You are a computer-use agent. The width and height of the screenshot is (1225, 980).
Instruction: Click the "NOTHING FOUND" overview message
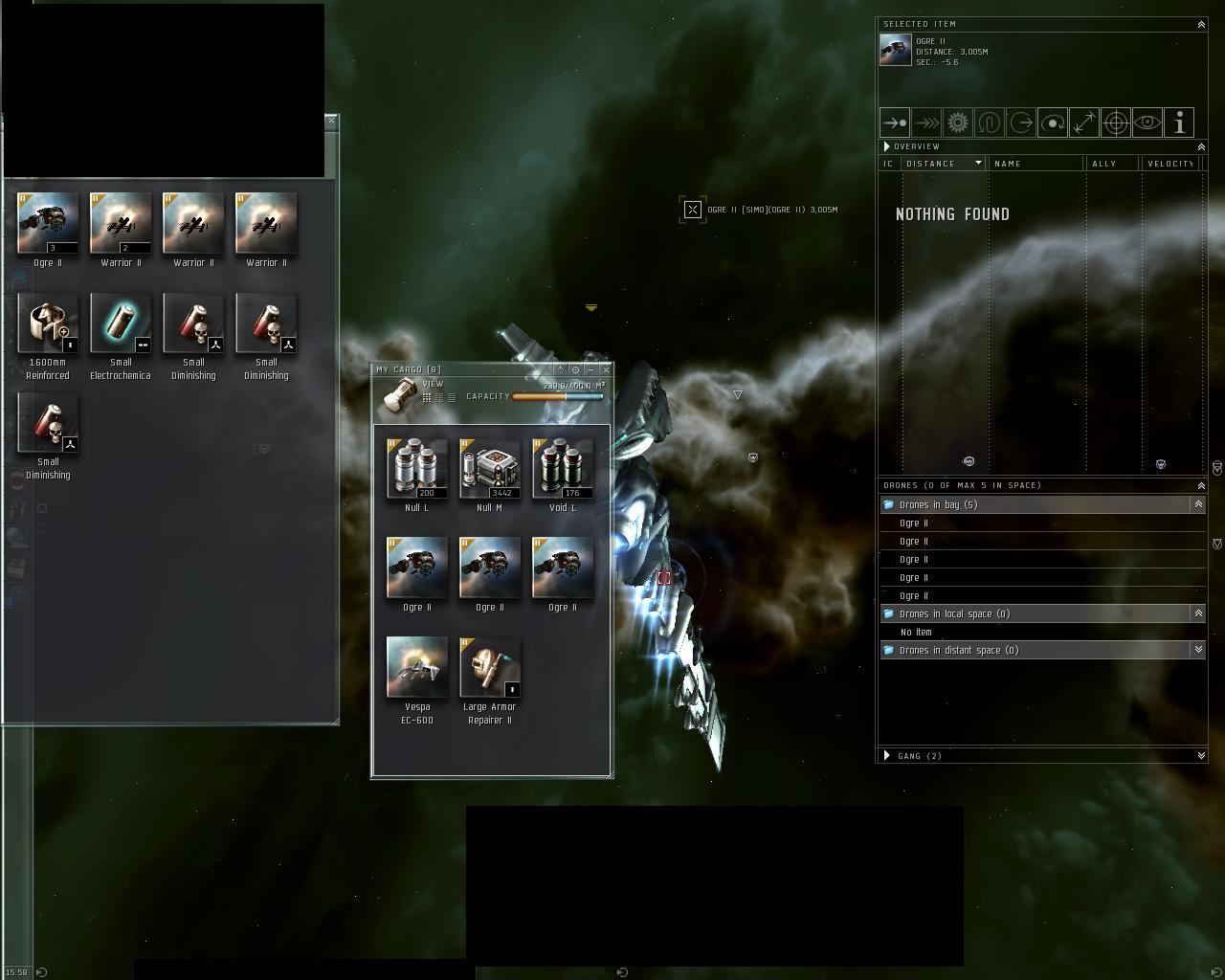pos(952,214)
